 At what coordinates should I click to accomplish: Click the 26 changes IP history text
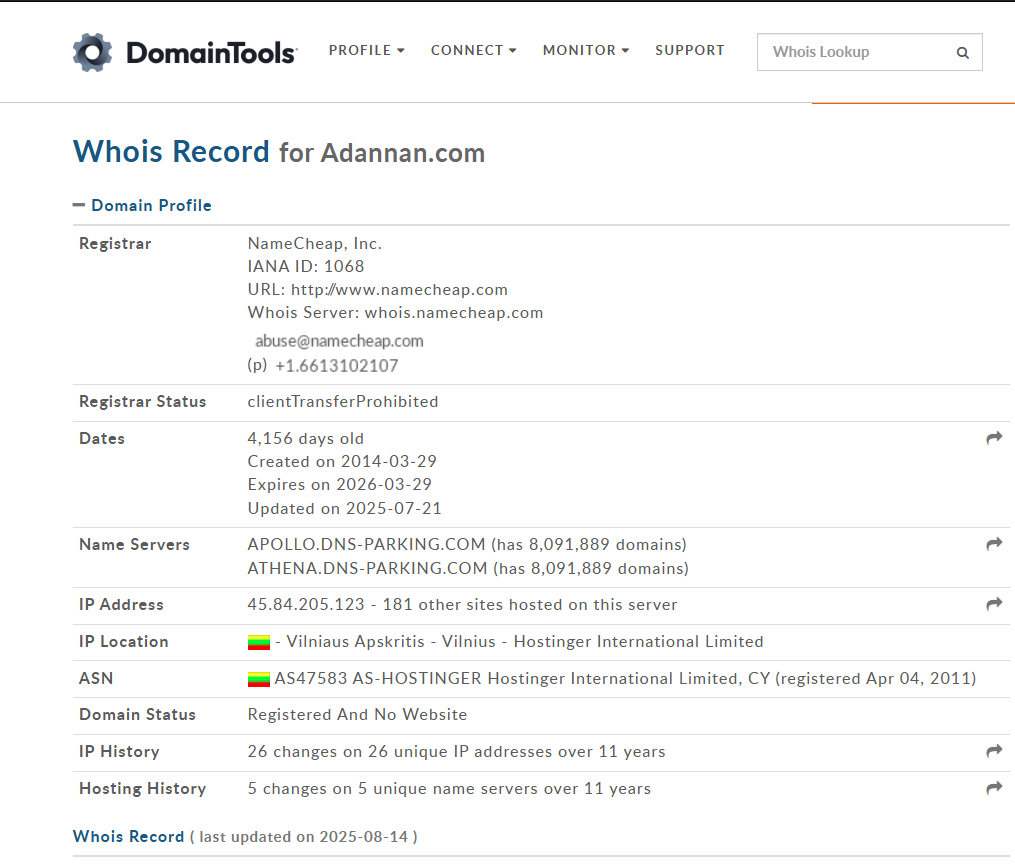click(x=456, y=751)
